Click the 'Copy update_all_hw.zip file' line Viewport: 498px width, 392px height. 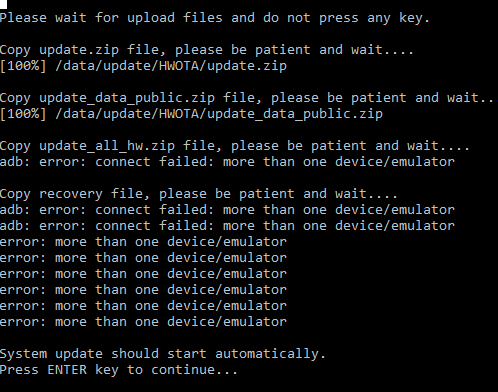pos(235,146)
